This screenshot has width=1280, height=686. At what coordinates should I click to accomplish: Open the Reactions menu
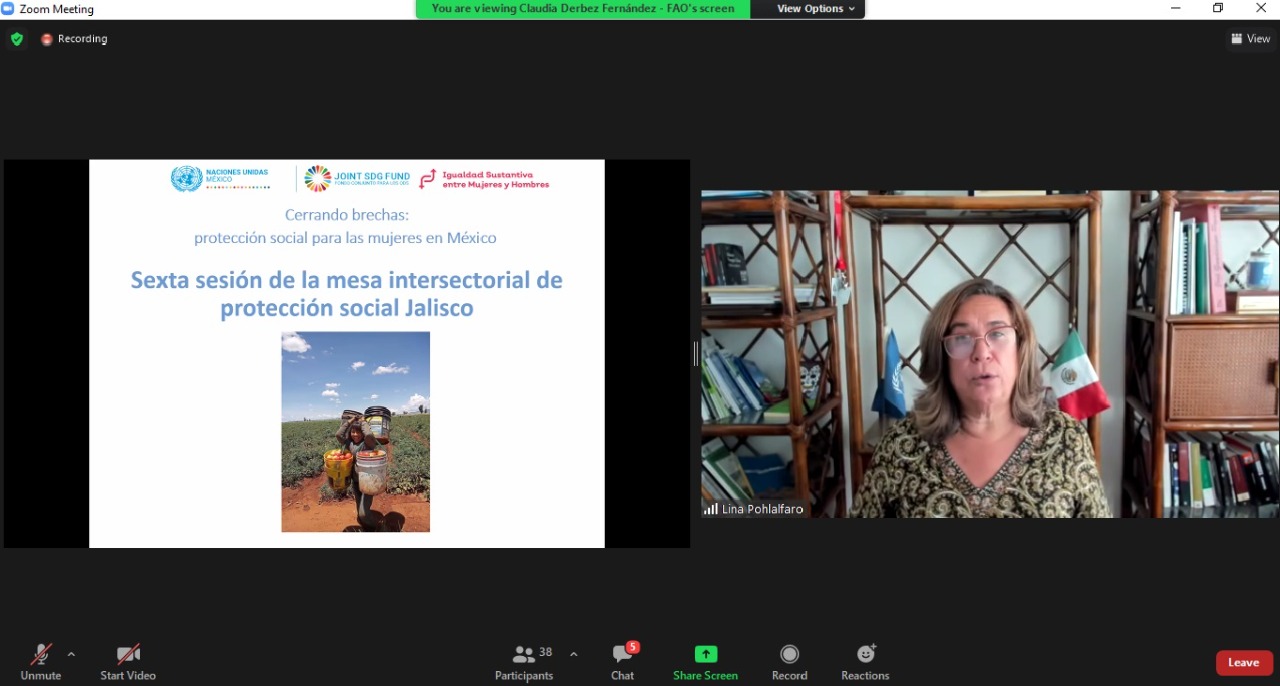pos(865,662)
